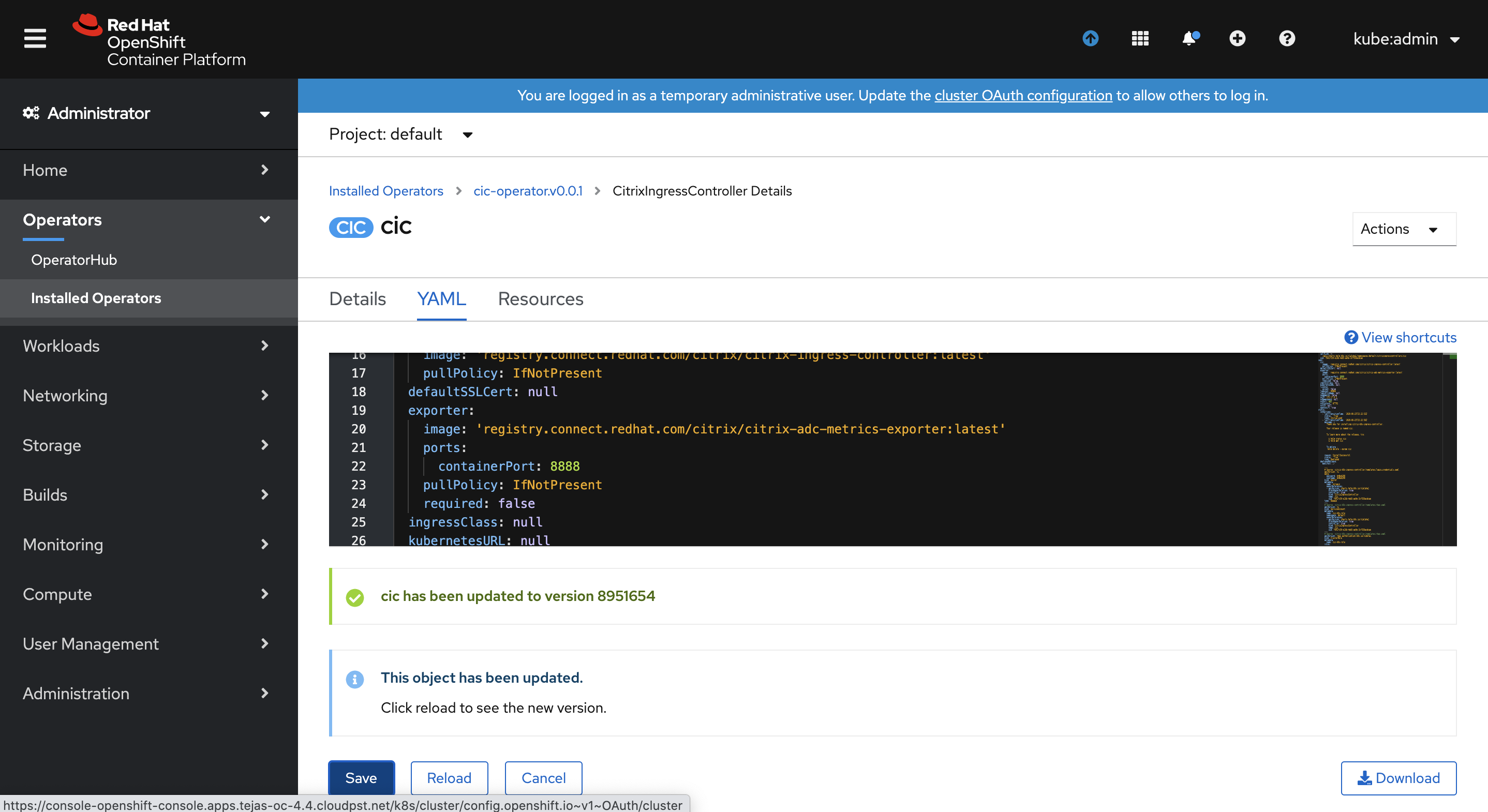The width and height of the screenshot is (1488, 812).
Task: Expand the Administration navigation section
Action: click(x=149, y=694)
